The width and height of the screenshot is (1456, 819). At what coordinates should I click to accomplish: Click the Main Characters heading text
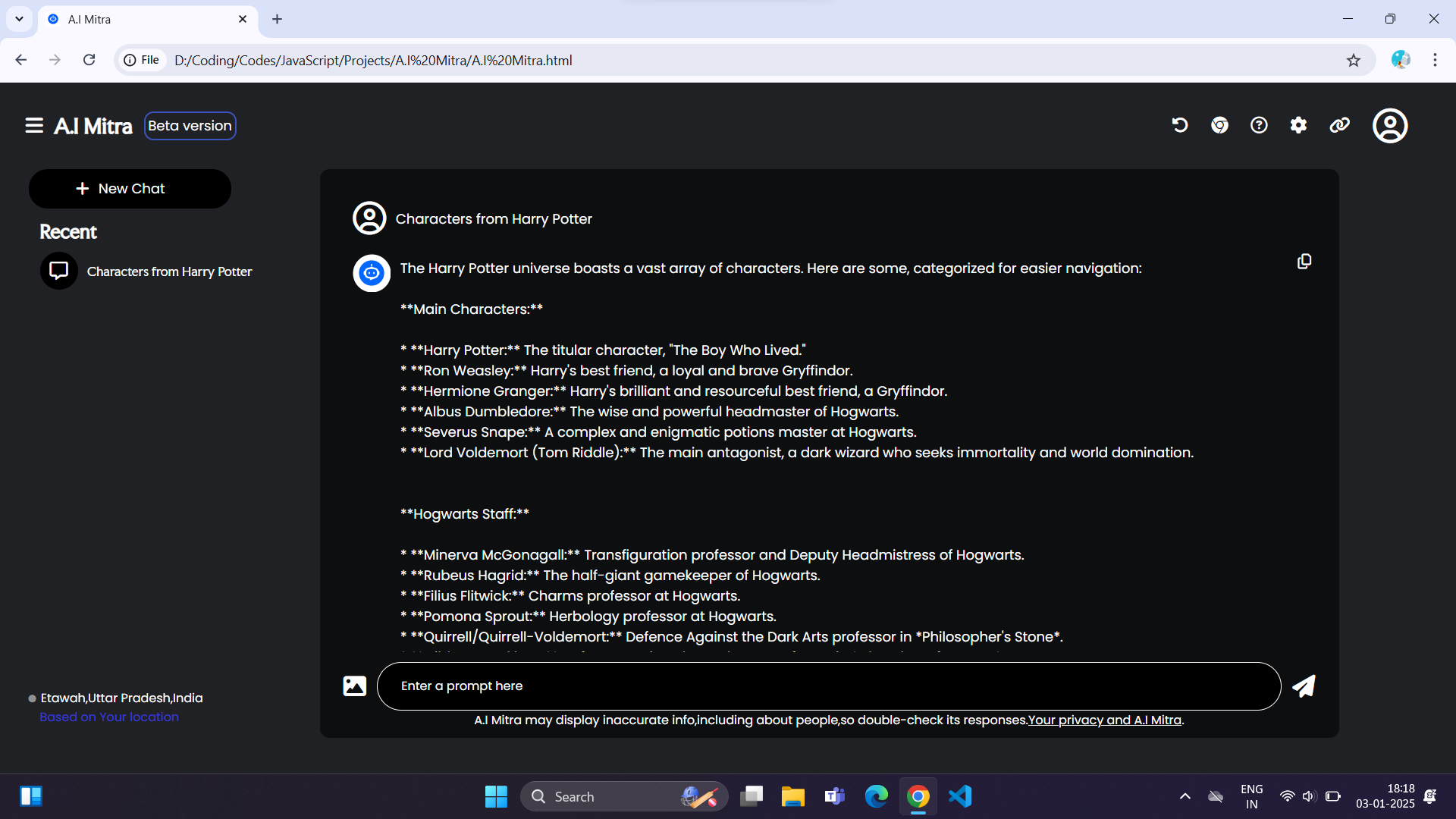pyautogui.click(x=472, y=309)
